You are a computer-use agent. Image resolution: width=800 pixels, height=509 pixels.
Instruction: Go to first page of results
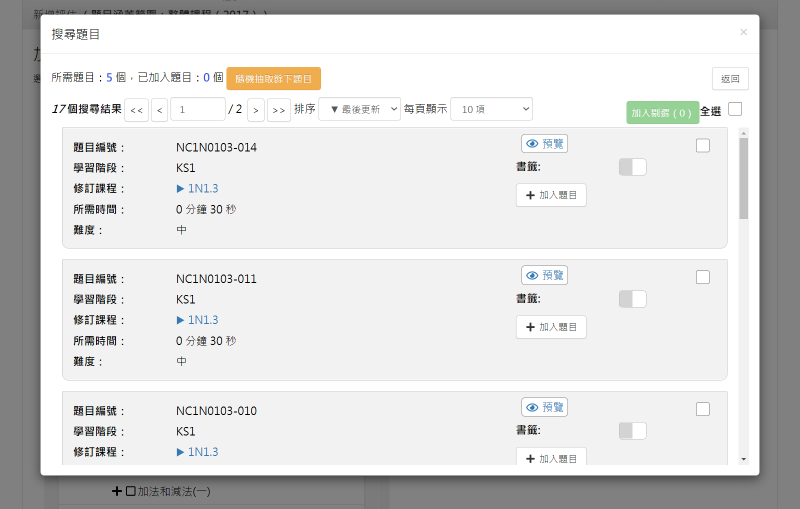[136, 110]
